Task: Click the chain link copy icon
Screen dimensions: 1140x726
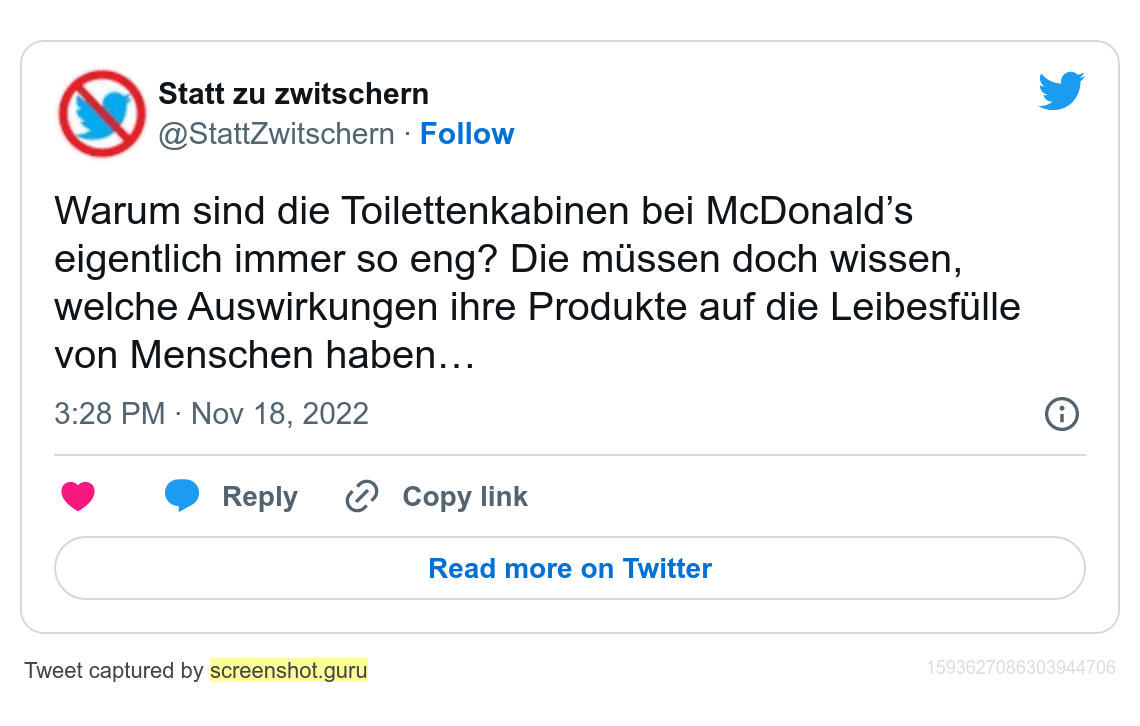Action: coord(361,497)
